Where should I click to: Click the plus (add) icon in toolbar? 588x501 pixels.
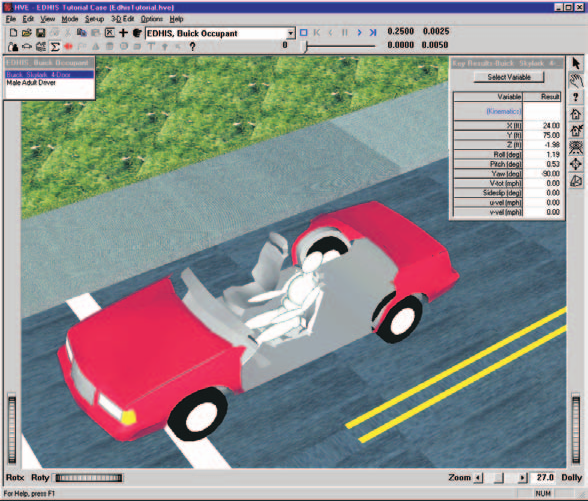click(x=123, y=33)
